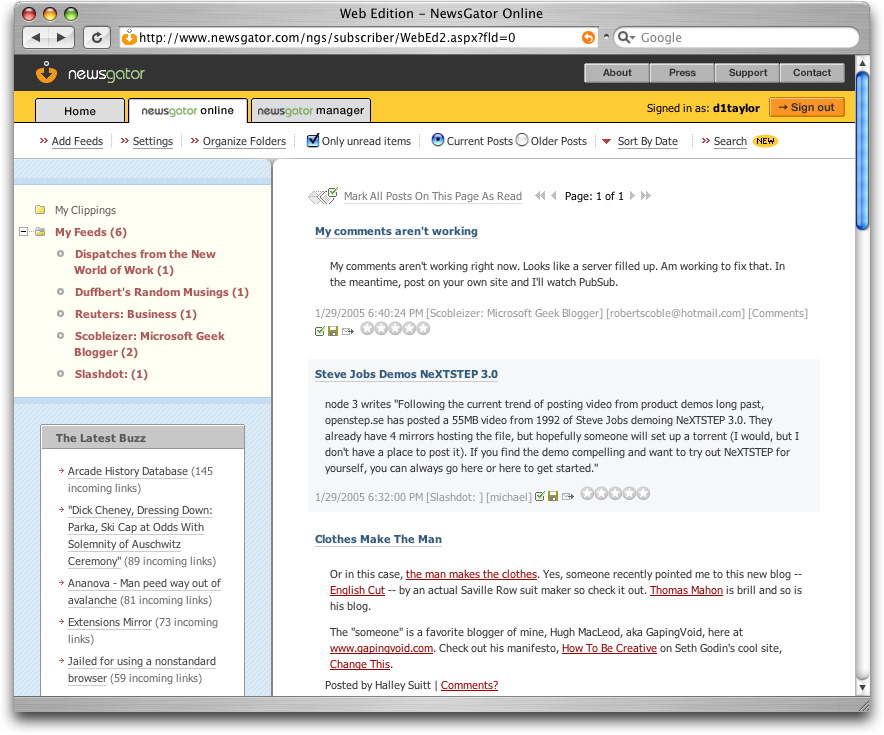The height and width of the screenshot is (735, 884).
Task: Mark 'My comments aren't working' post as read
Action: point(320,331)
